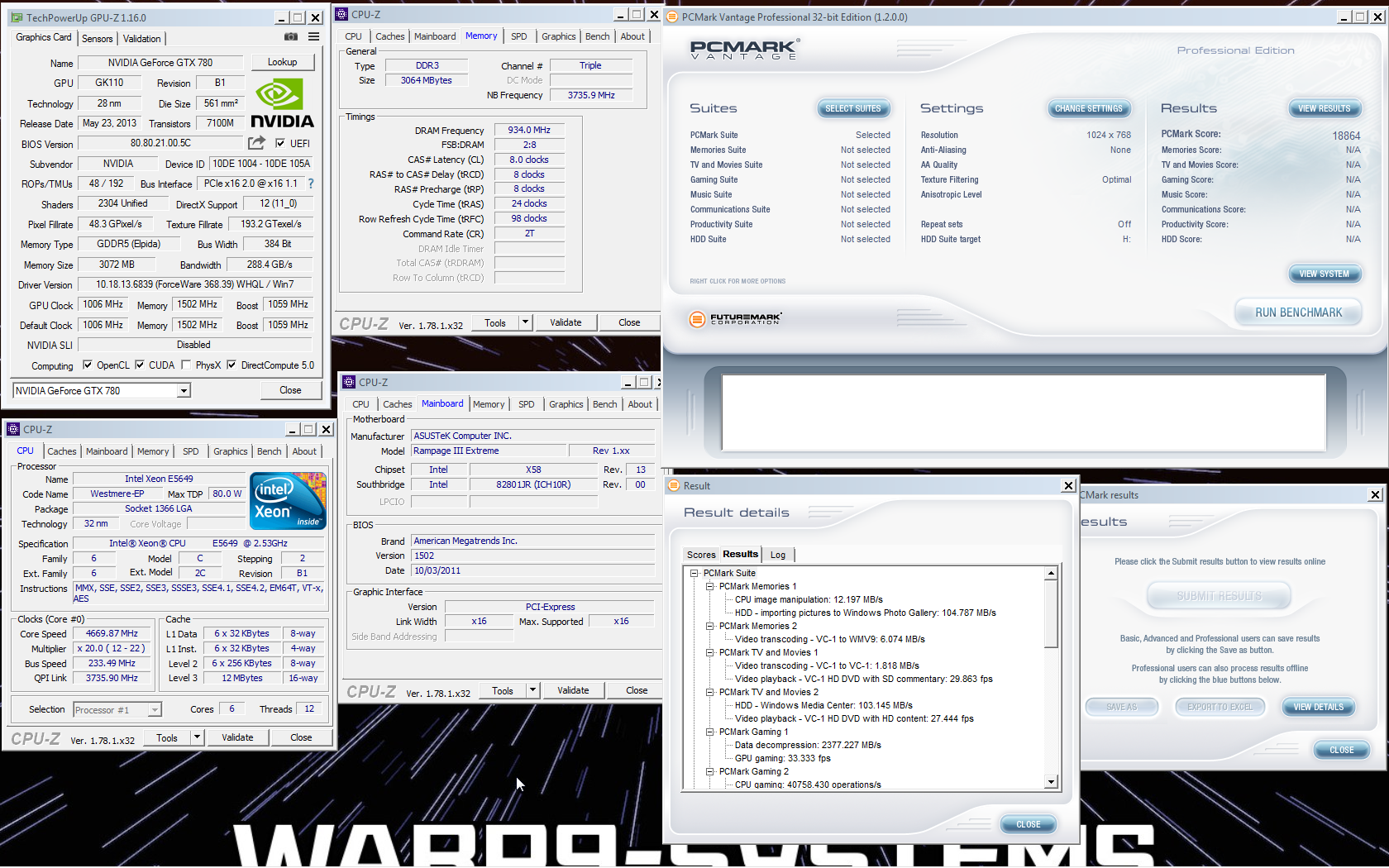Click the Futuremark Corporation logo
The height and width of the screenshot is (868, 1389).
pyautogui.click(x=736, y=318)
